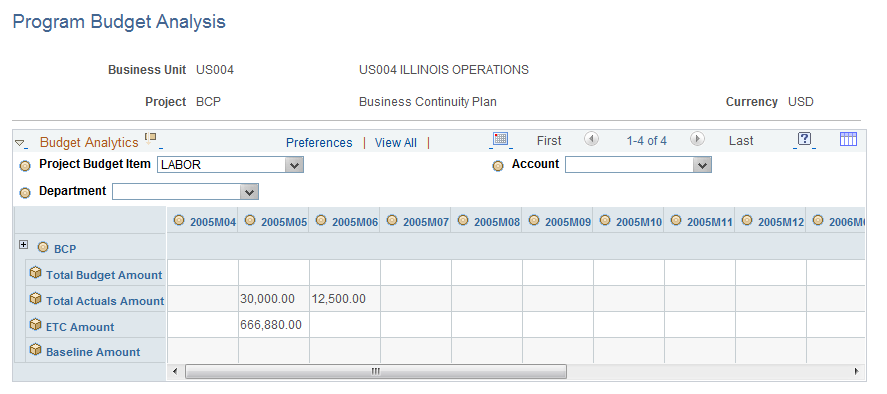
Task: Click the Baseline Amount cube icon
Action: click(x=36, y=350)
